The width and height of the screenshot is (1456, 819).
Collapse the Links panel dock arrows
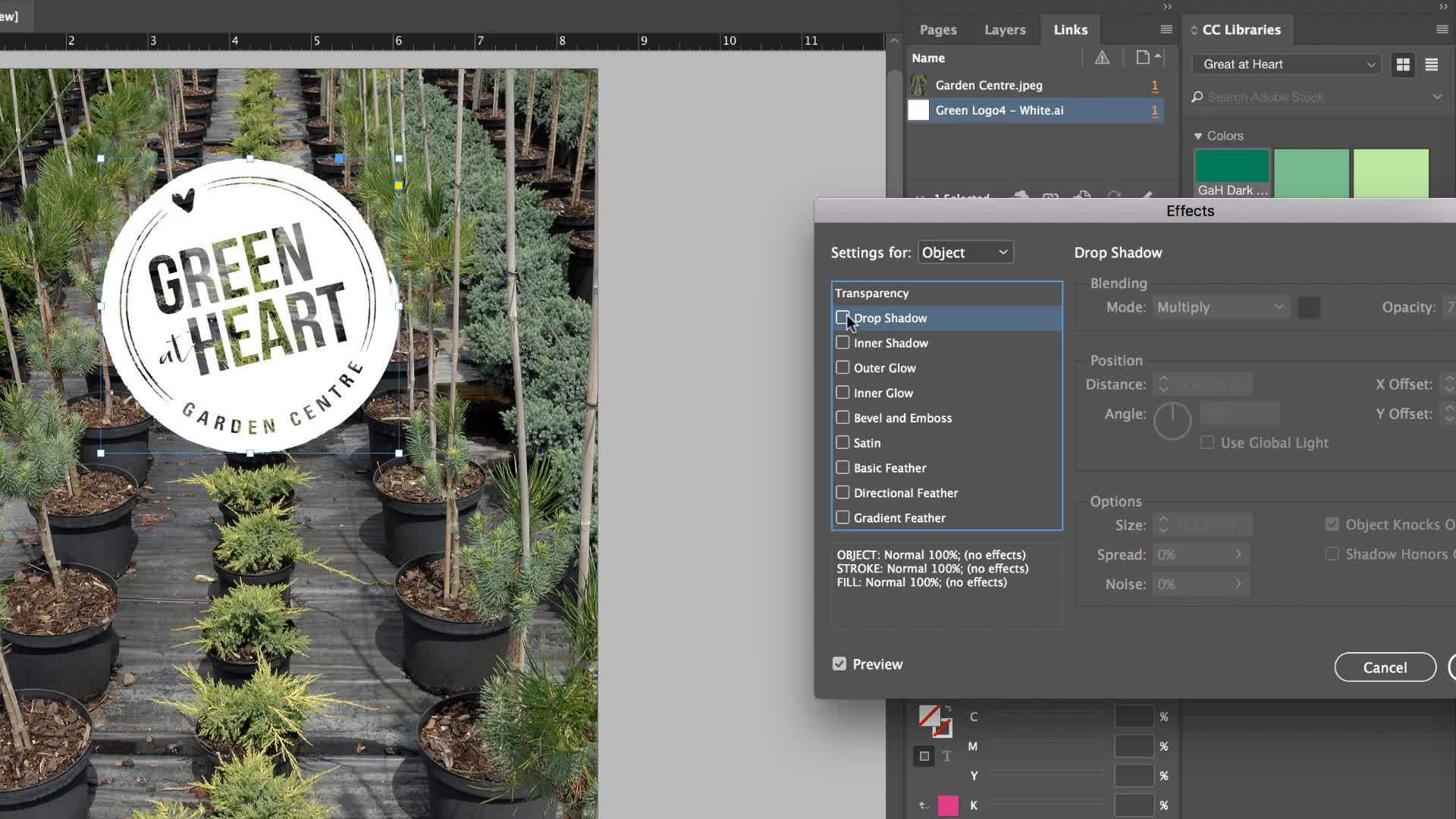click(x=1168, y=7)
